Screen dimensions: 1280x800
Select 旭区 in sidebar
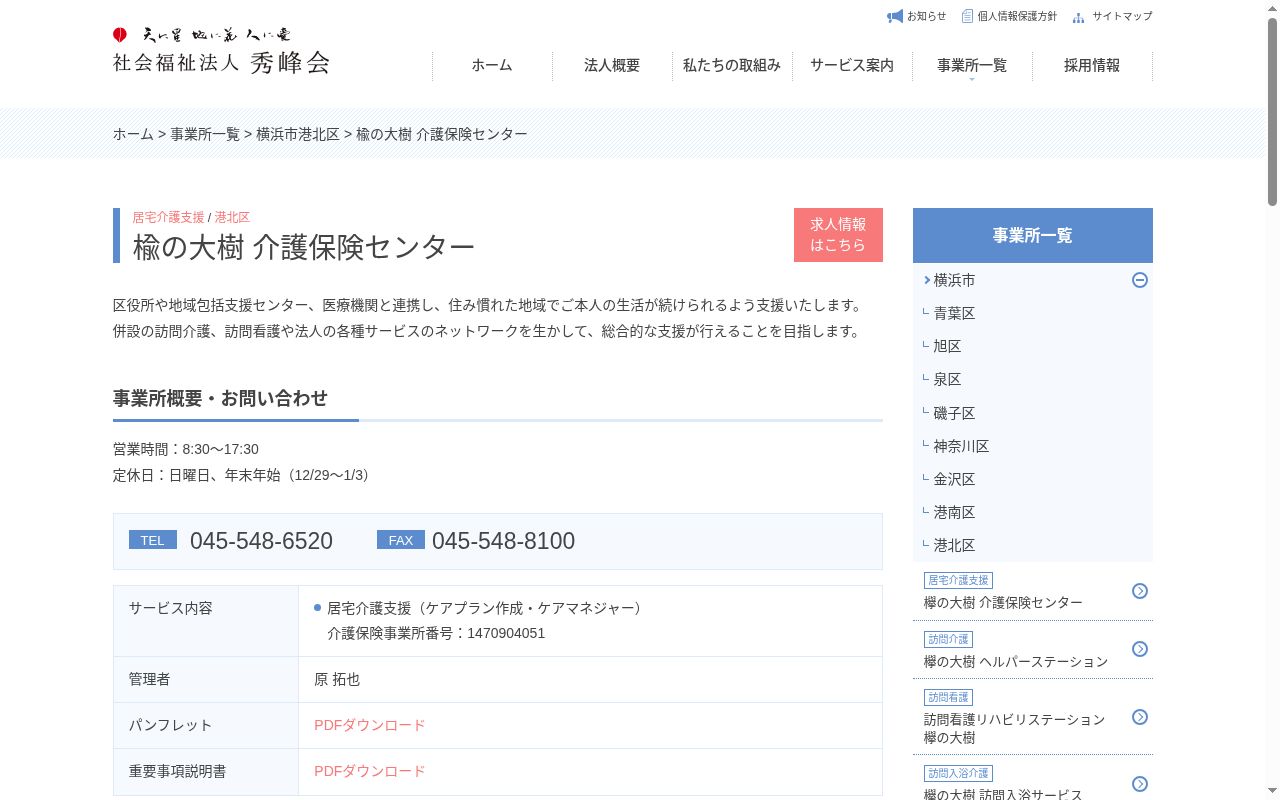(947, 346)
